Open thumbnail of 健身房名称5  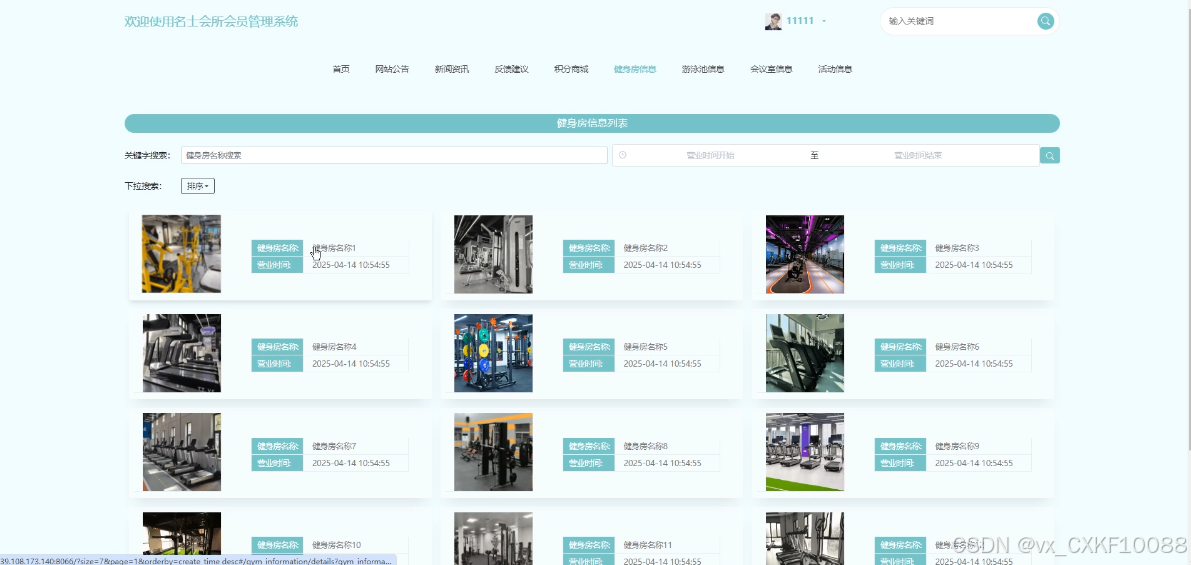pyautogui.click(x=493, y=353)
